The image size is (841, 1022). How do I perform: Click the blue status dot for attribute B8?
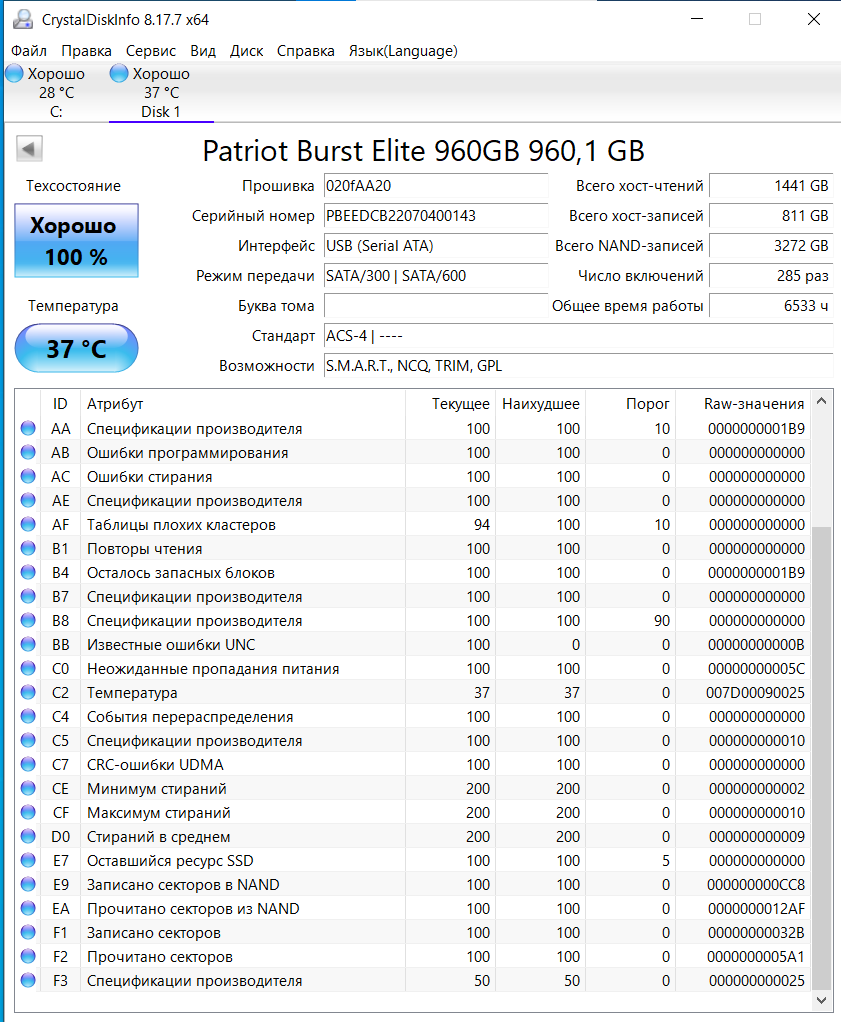(28, 620)
